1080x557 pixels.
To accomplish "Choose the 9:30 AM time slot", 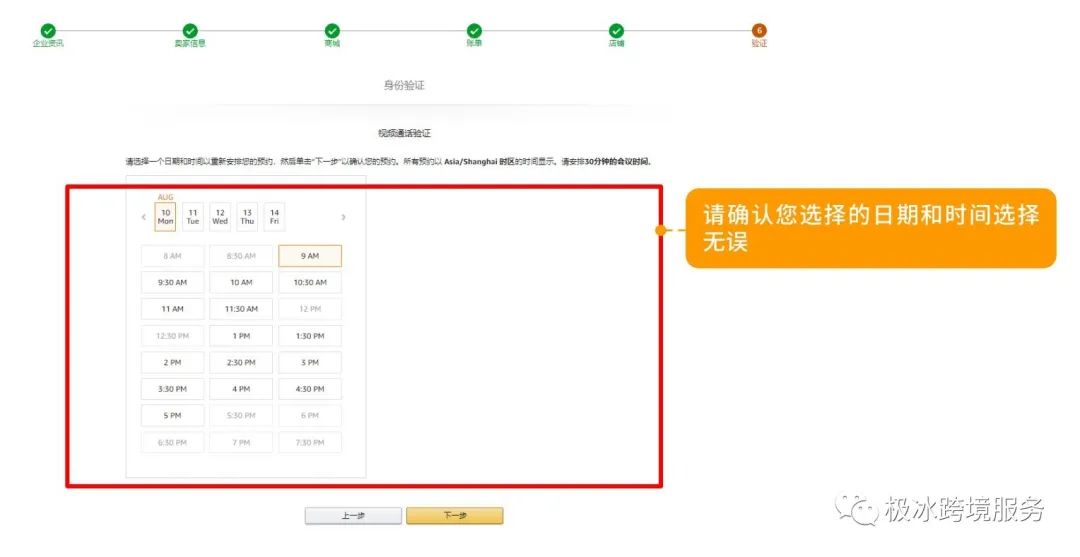I will (x=172, y=282).
